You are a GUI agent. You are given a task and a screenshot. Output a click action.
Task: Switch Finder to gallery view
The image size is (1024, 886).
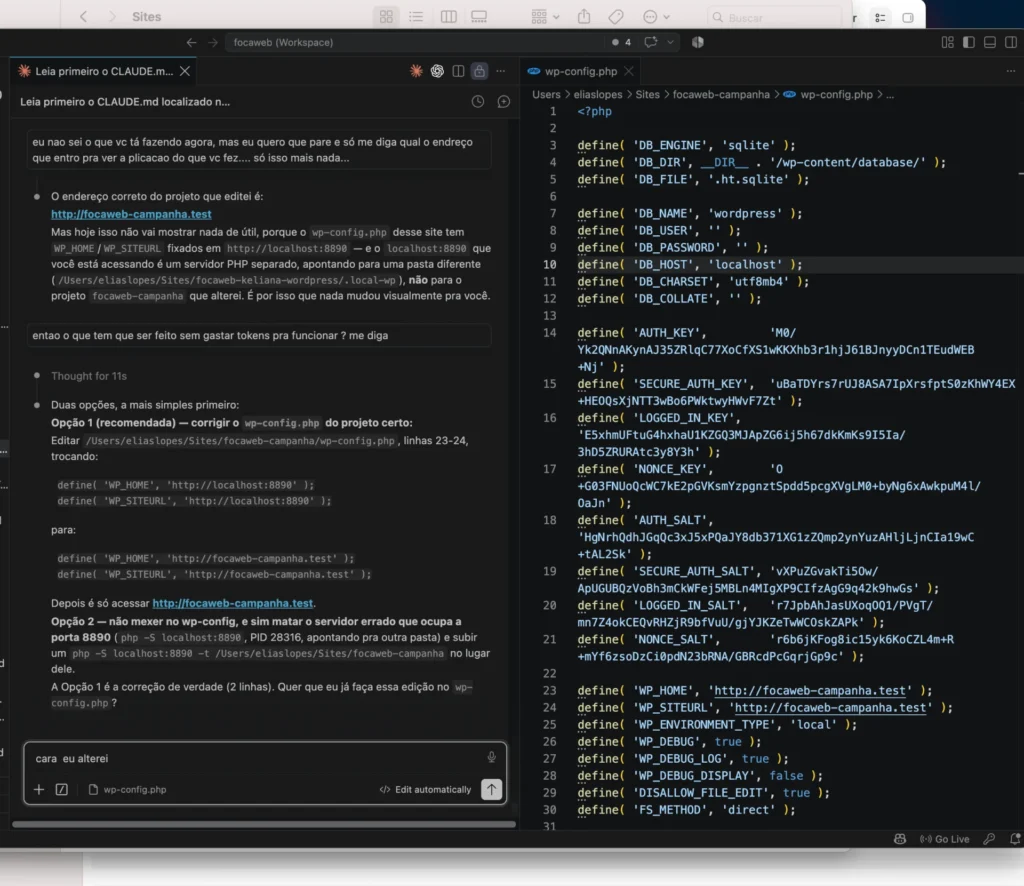pyautogui.click(x=479, y=16)
